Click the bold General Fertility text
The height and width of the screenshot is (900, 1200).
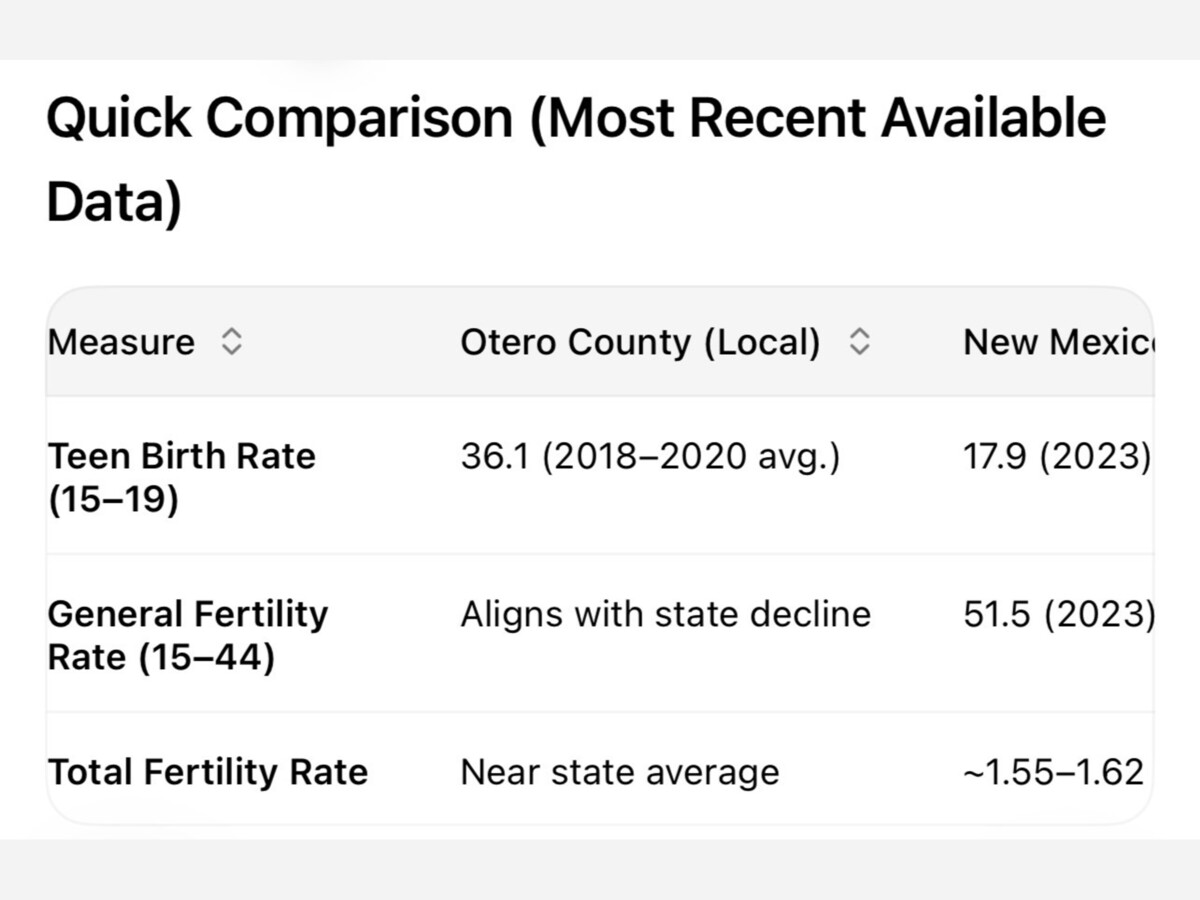pos(187,614)
